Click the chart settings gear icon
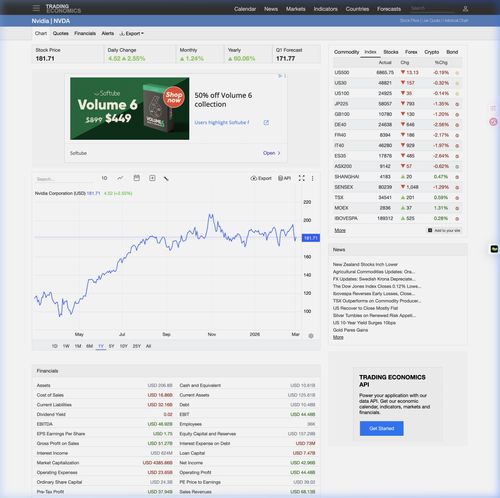Screen dimensions: 500x498 point(311,336)
